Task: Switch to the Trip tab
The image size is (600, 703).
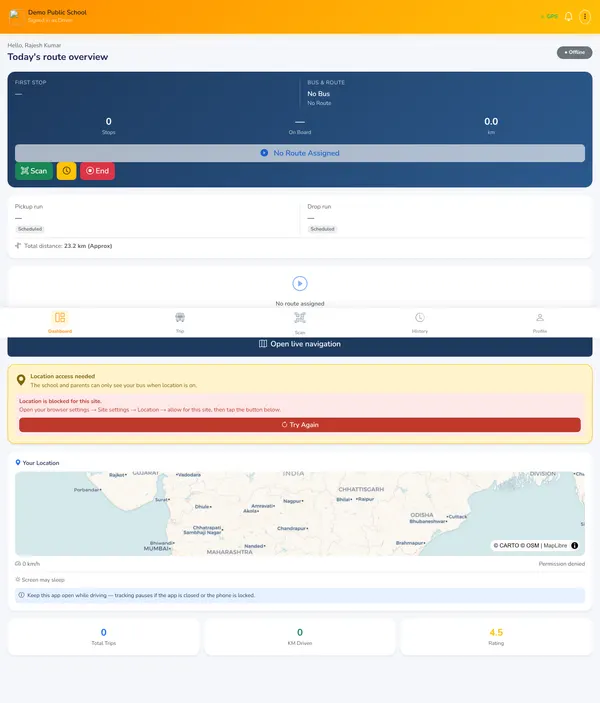Action: pyautogui.click(x=180, y=322)
